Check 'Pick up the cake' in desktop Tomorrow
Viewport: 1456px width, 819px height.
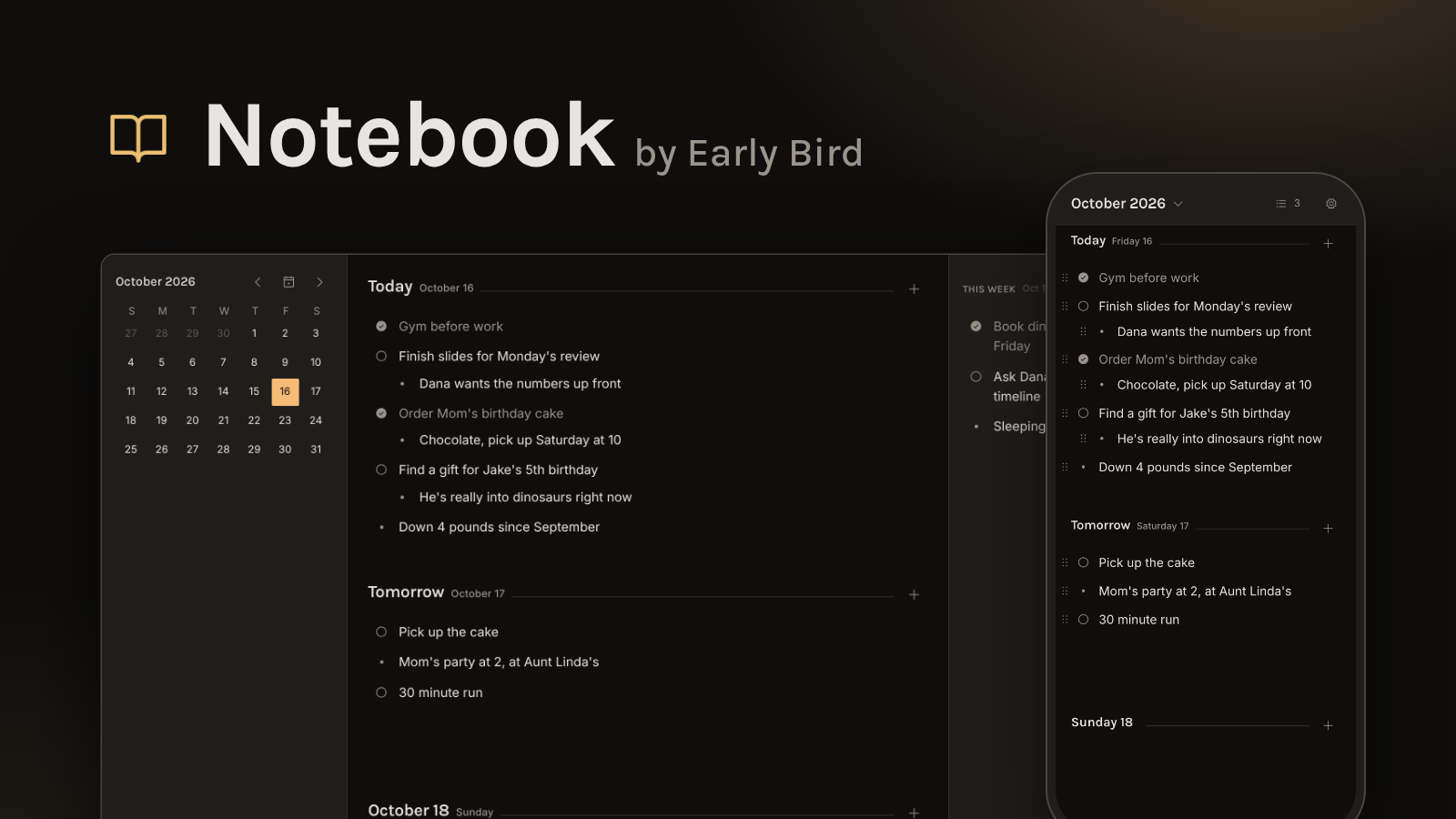(381, 632)
